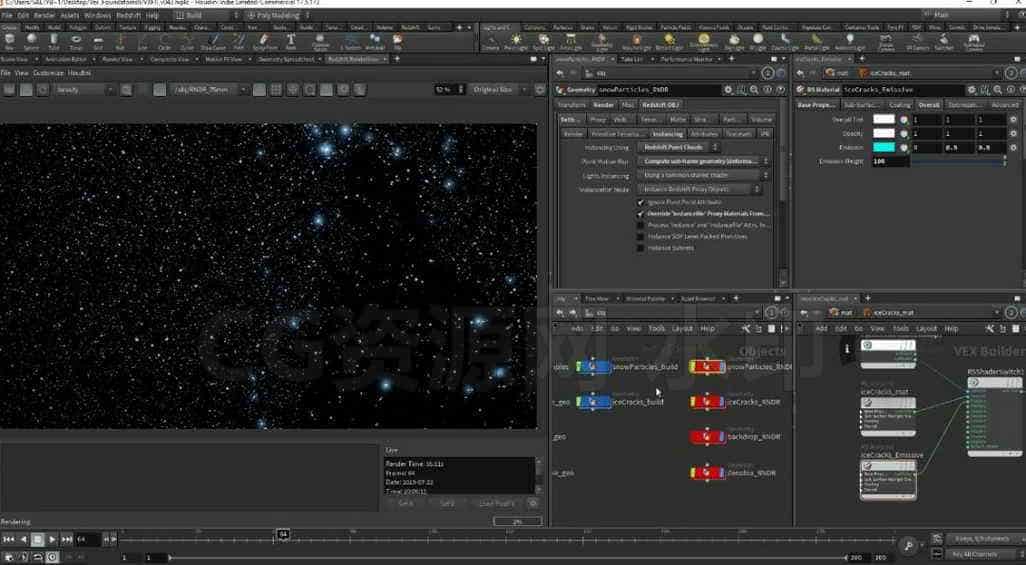Click the iceCracks_RNDR red node
This screenshot has width=1026, height=565.
click(x=707, y=402)
